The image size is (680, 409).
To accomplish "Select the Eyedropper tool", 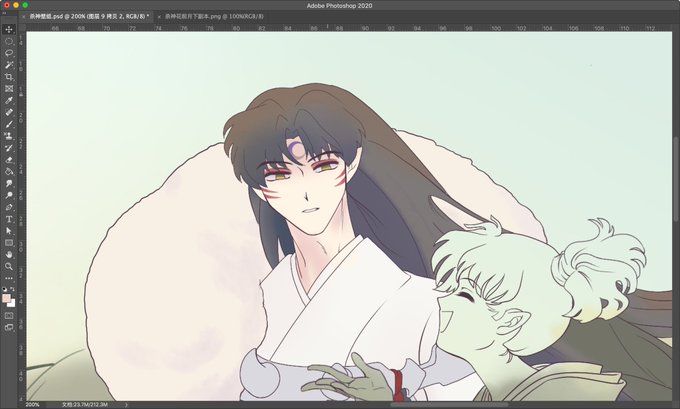I will coord(9,100).
